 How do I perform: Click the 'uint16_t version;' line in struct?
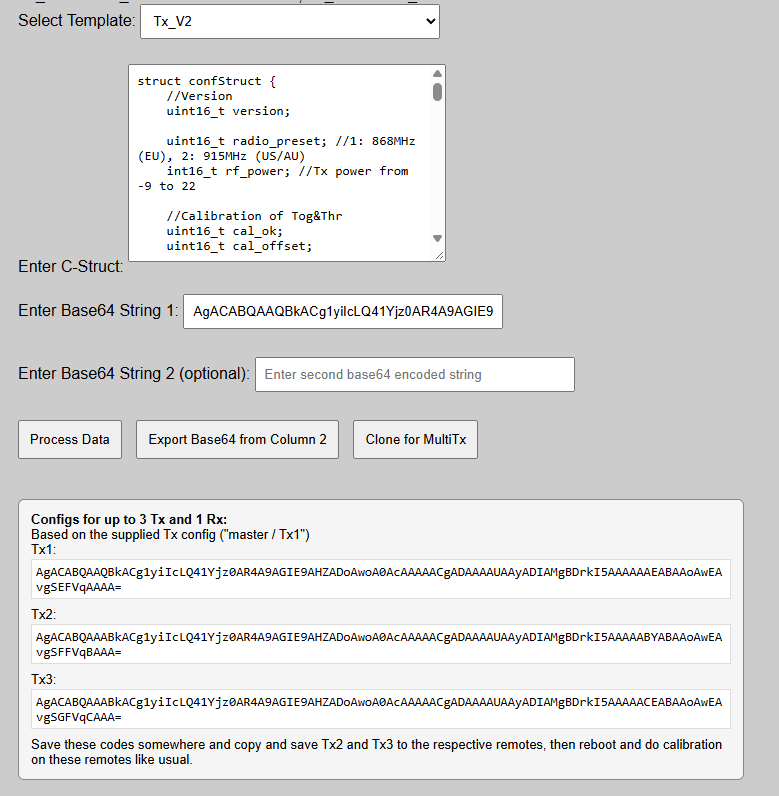coord(228,111)
